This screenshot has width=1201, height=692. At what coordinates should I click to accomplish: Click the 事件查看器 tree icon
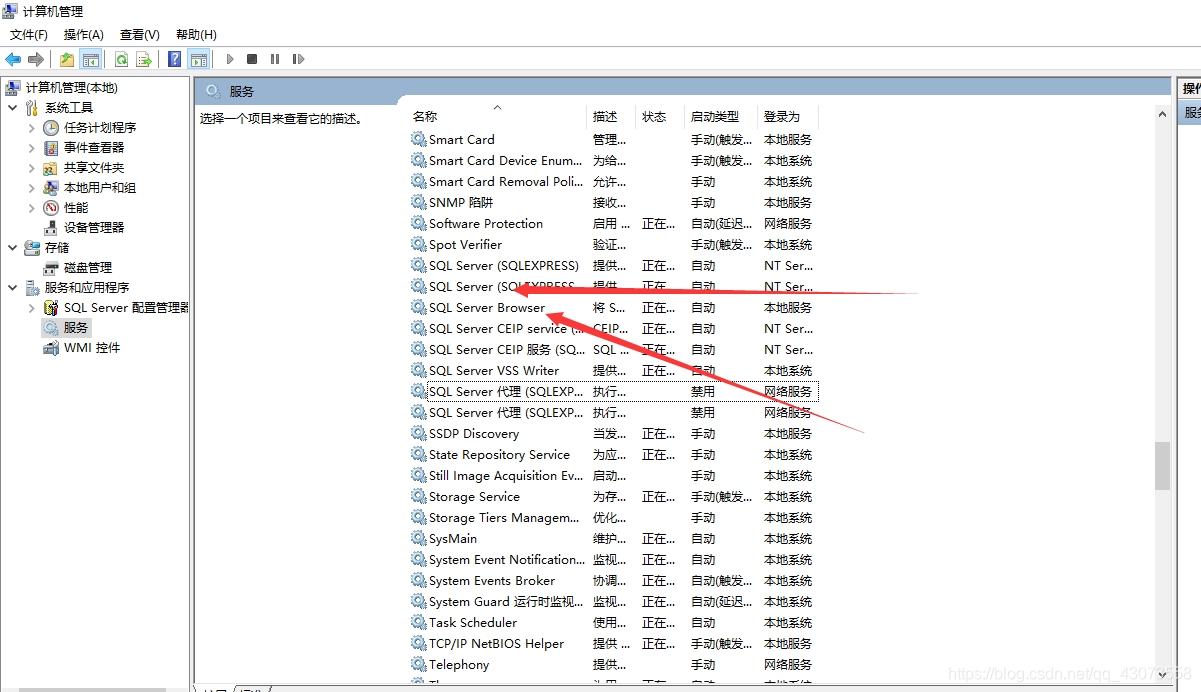coord(51,148)
